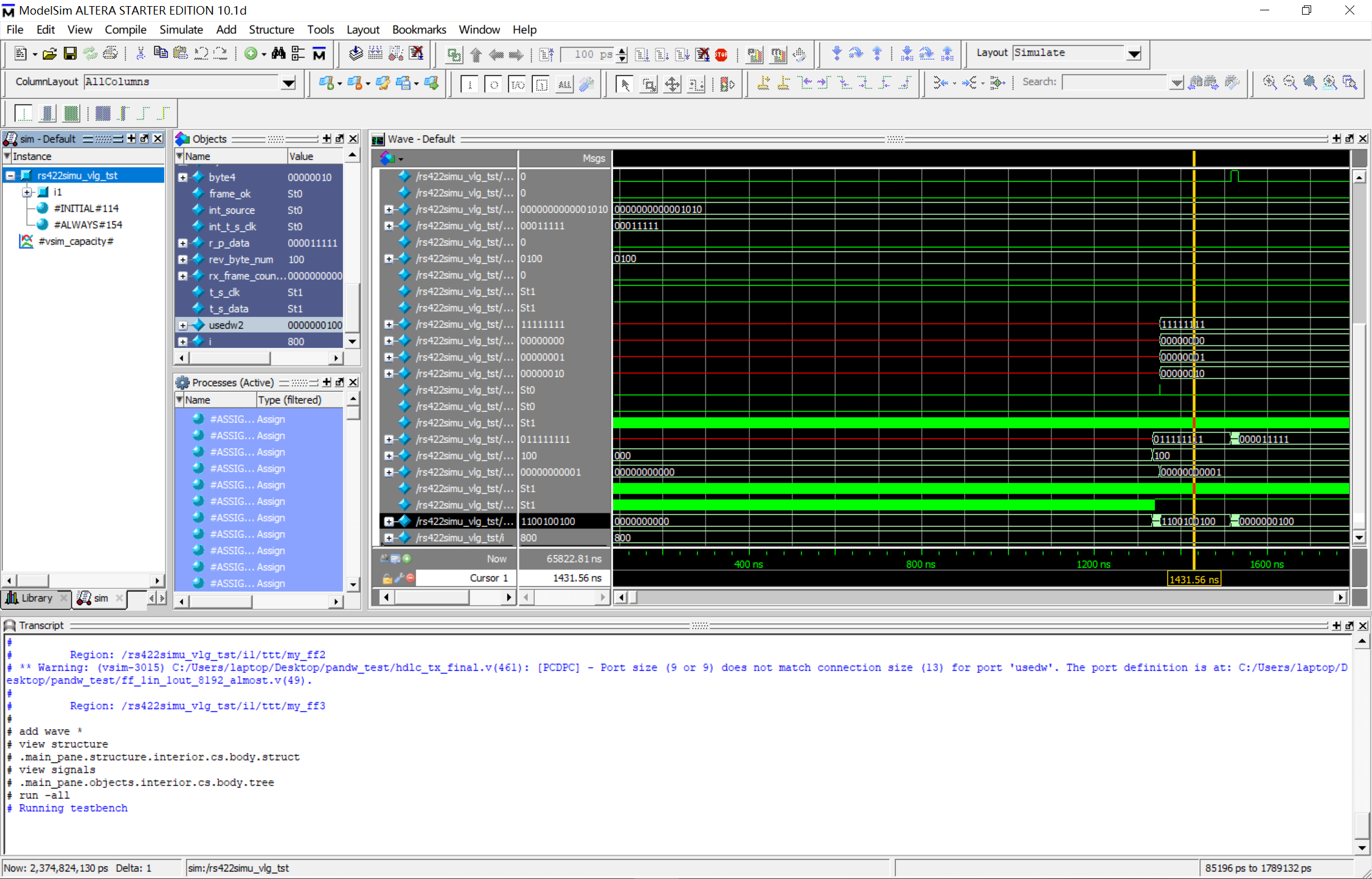The width and height of the screenshot is (1372, 879).
Task: Toggle the Internal signals filter button
Action: [x=541, y=84]
